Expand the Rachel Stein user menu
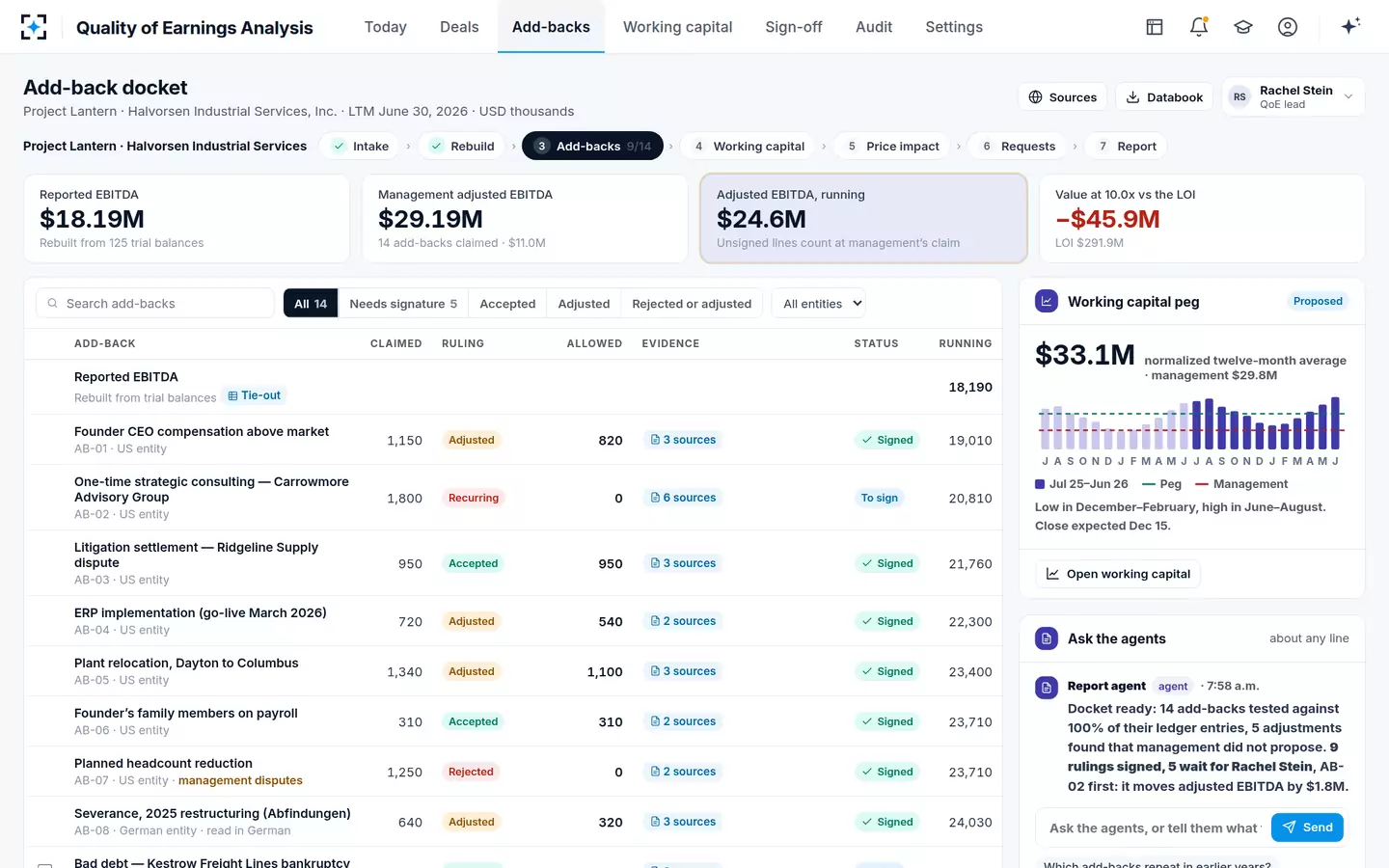The image size is (1389, 868). [x=1294, y=96]
